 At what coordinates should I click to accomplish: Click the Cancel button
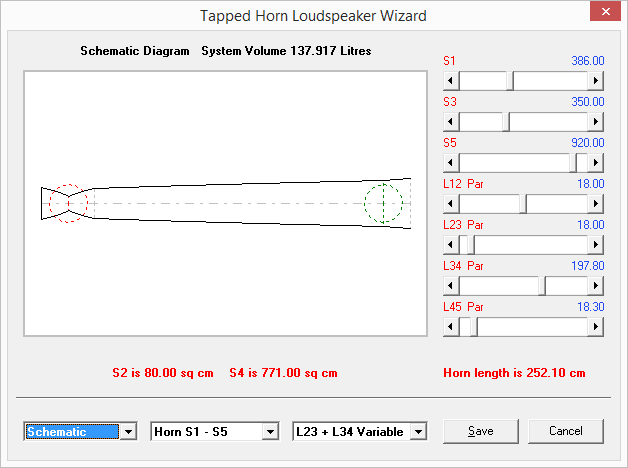tap(566, 431)
